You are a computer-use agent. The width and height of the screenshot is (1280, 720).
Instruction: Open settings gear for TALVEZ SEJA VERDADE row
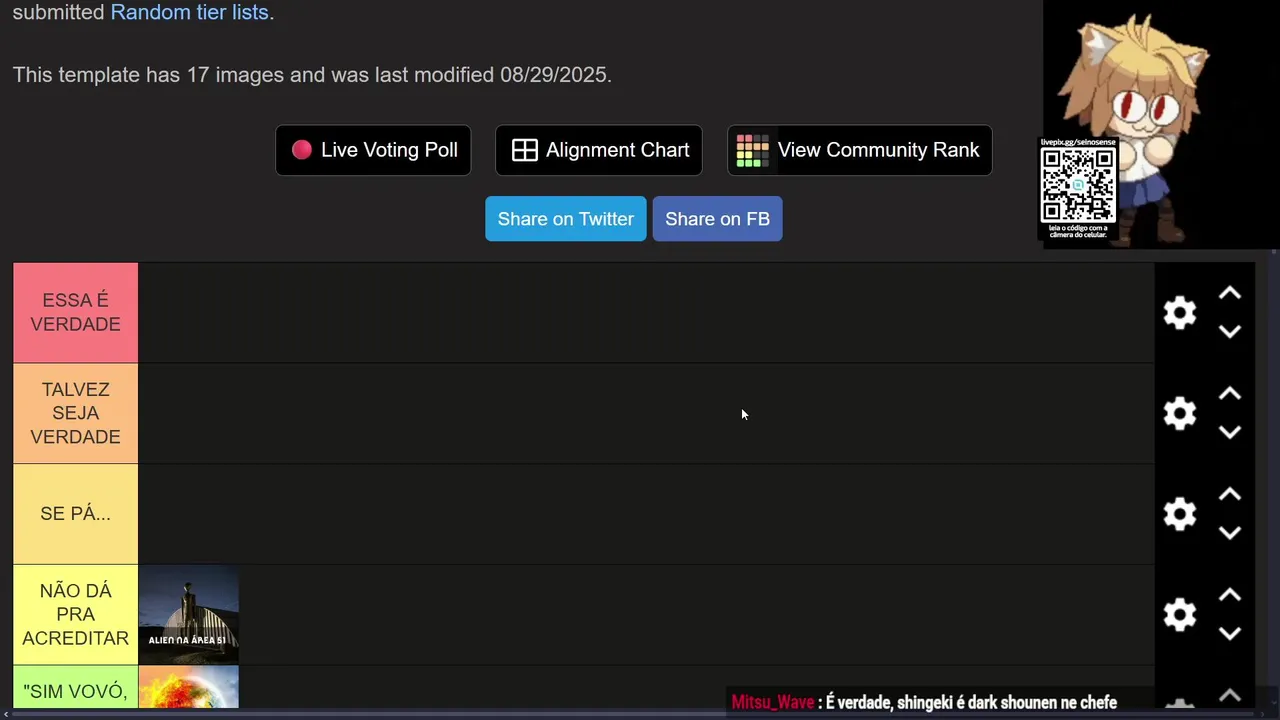[x=1180, y=413]
